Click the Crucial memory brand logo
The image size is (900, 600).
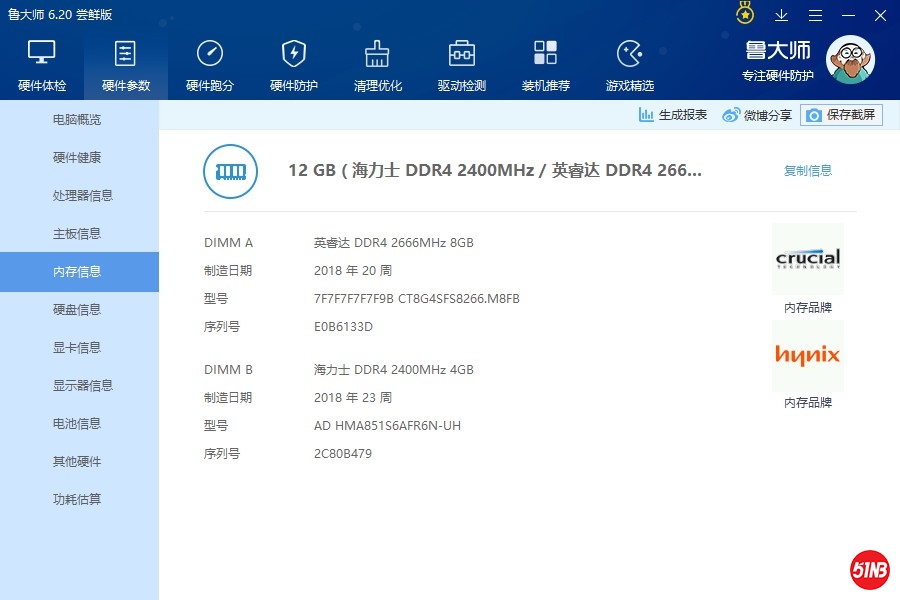(x=808, y=259)
